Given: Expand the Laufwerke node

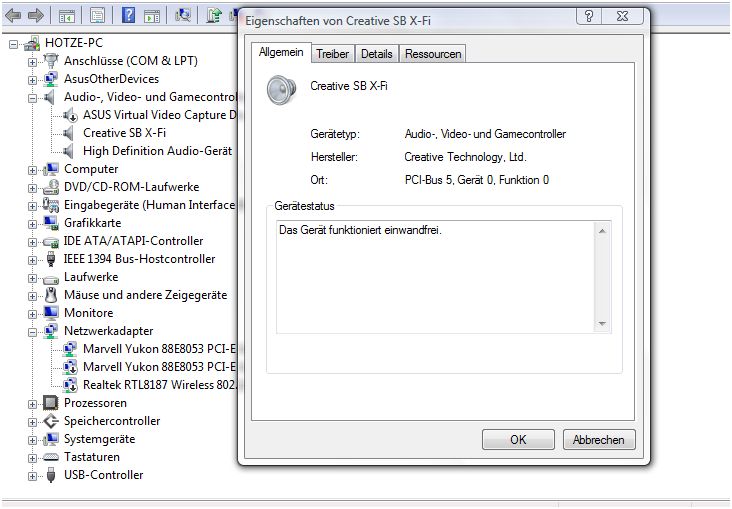Looking at the screenshot, I should coord(32,278).
